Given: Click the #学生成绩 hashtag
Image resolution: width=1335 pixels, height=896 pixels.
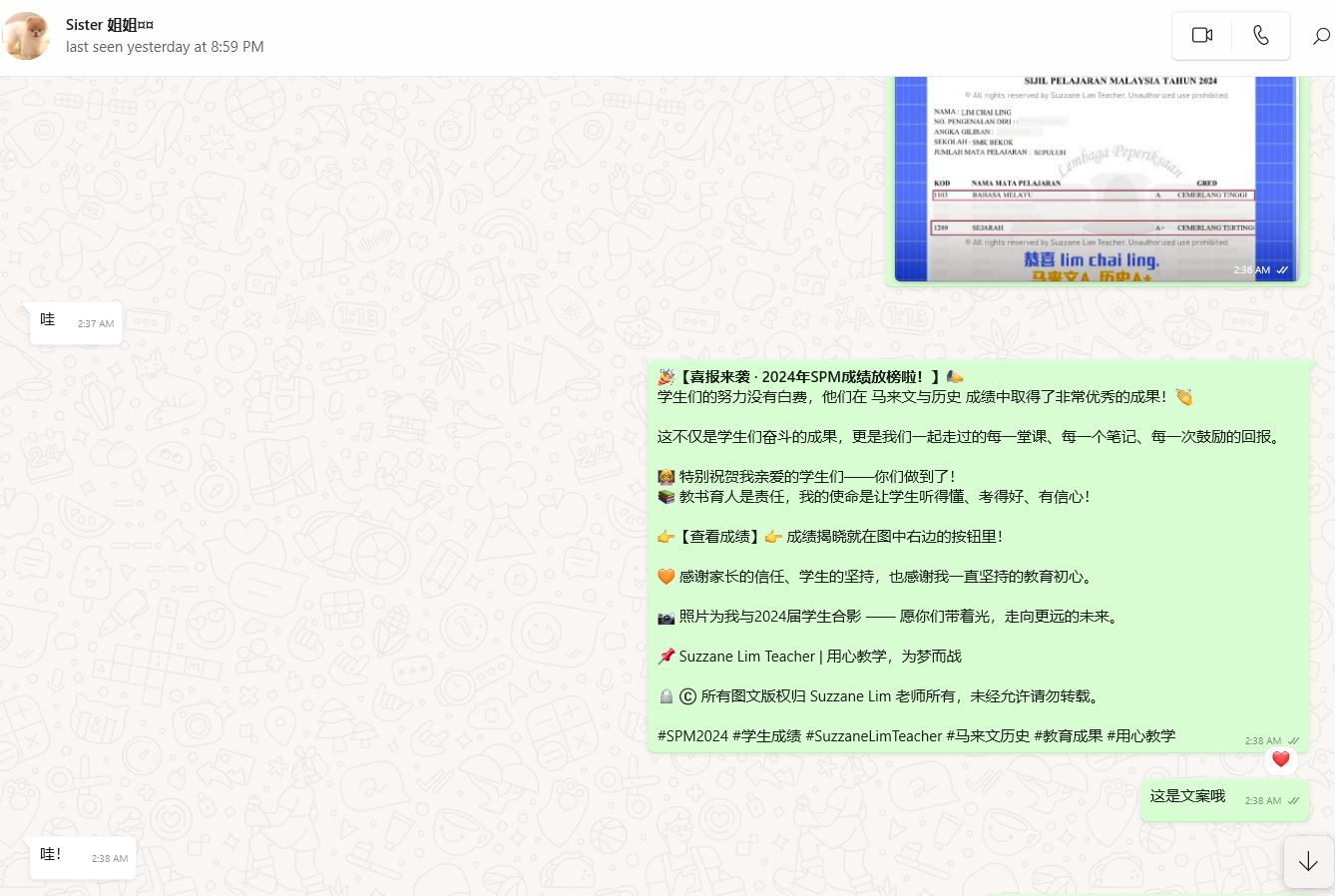Looking at the screenshot, I should pos(766,736).
